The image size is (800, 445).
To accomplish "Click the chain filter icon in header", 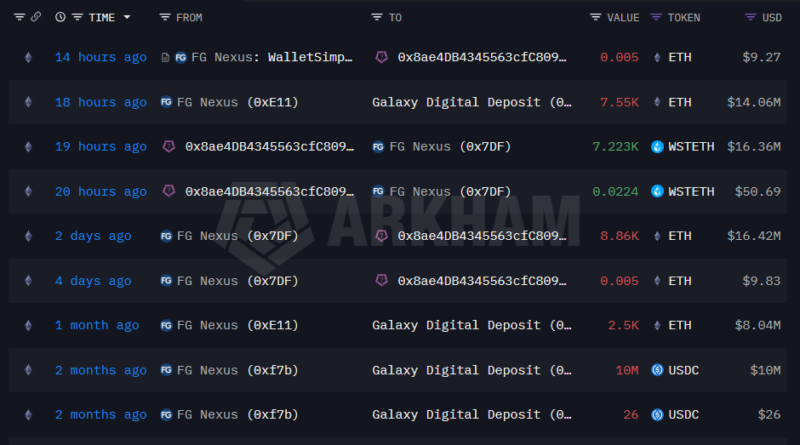I will 19,17.
